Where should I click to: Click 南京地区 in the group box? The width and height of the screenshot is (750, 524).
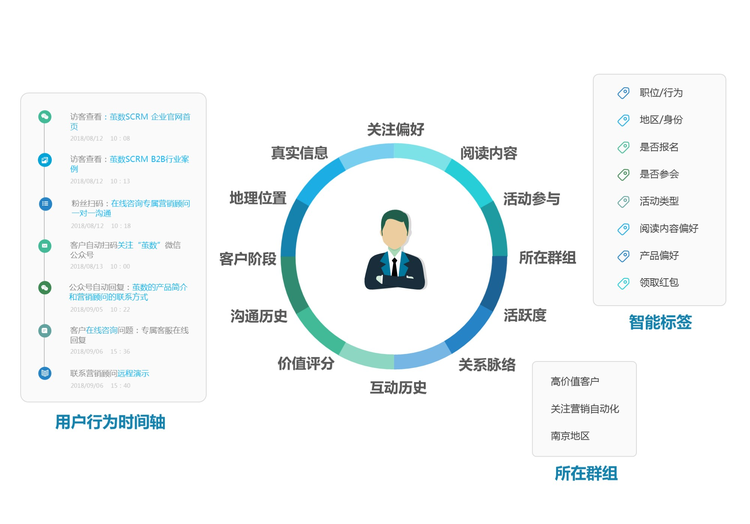(x=570, y=436)
